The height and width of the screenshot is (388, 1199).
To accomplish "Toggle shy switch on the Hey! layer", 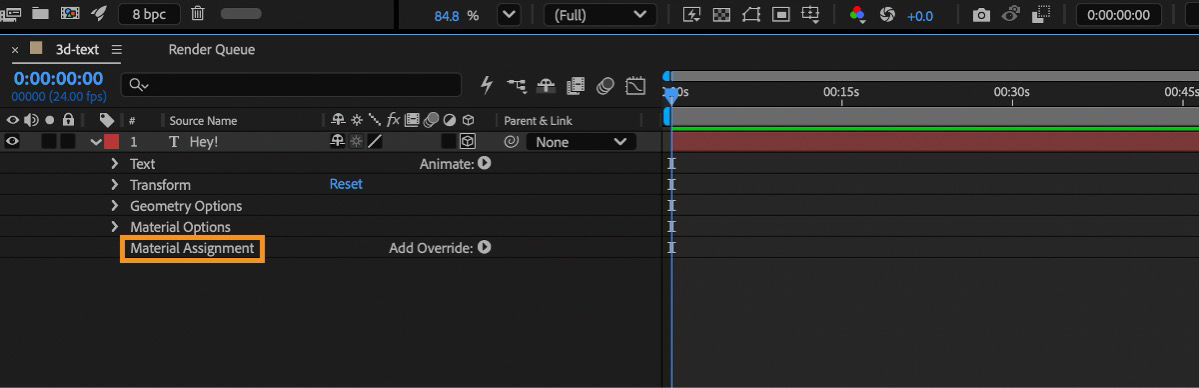I will click(337, 142).
